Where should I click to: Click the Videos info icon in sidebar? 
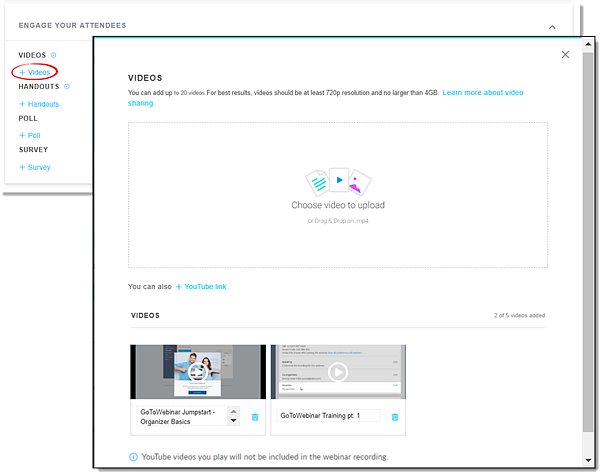(54, 55)
